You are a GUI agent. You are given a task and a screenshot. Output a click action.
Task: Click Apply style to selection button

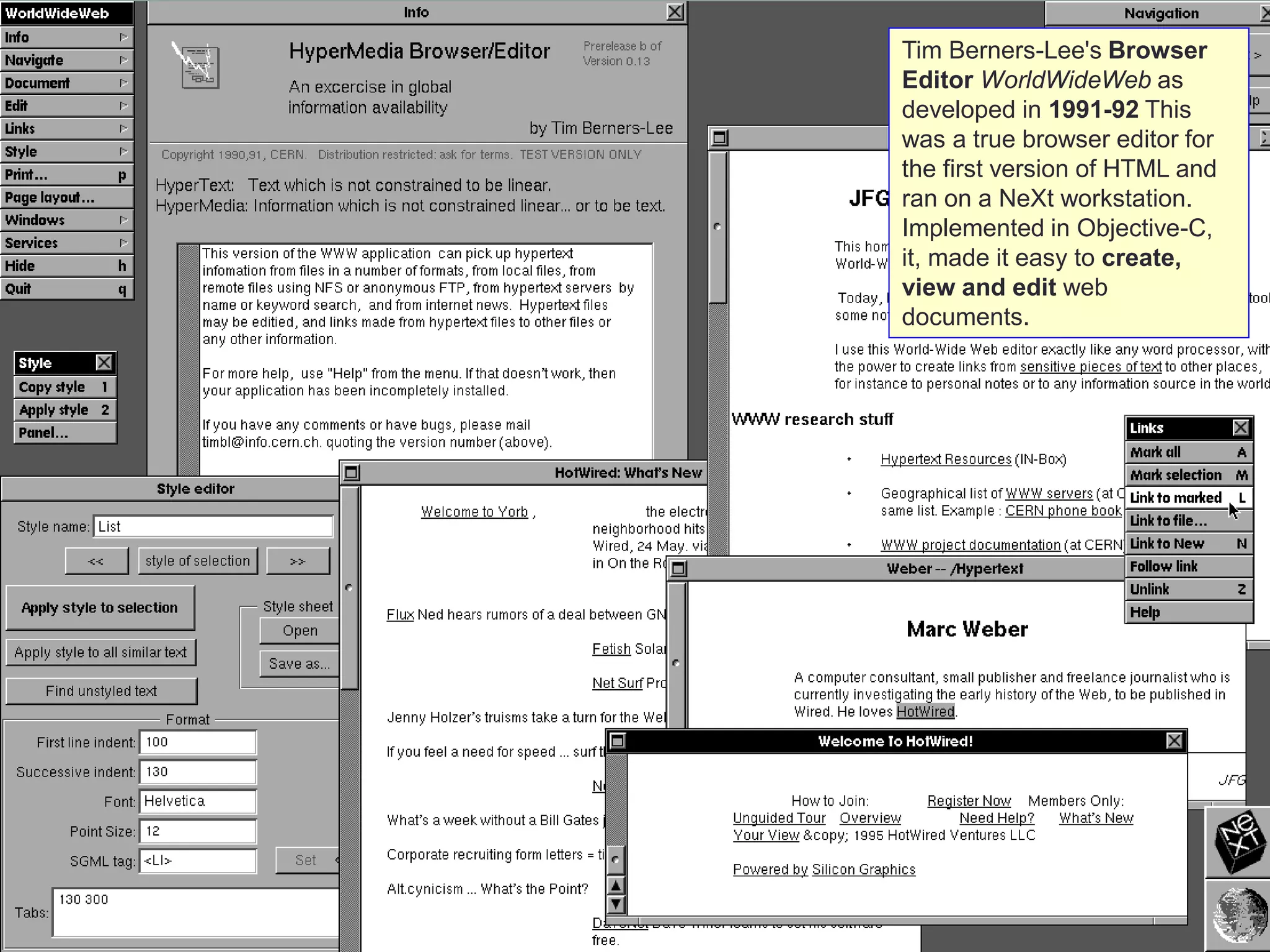tap(100, 607)
